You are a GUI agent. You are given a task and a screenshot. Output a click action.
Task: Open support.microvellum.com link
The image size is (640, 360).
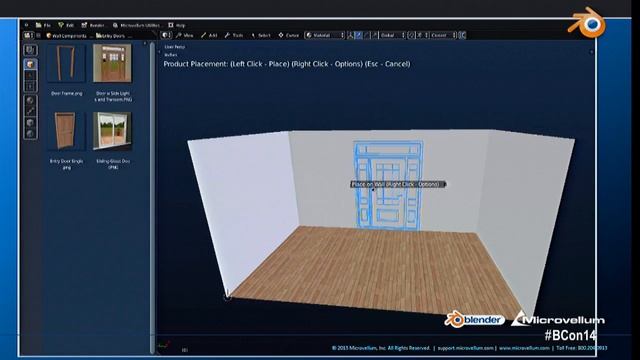[x=466, y=348]
